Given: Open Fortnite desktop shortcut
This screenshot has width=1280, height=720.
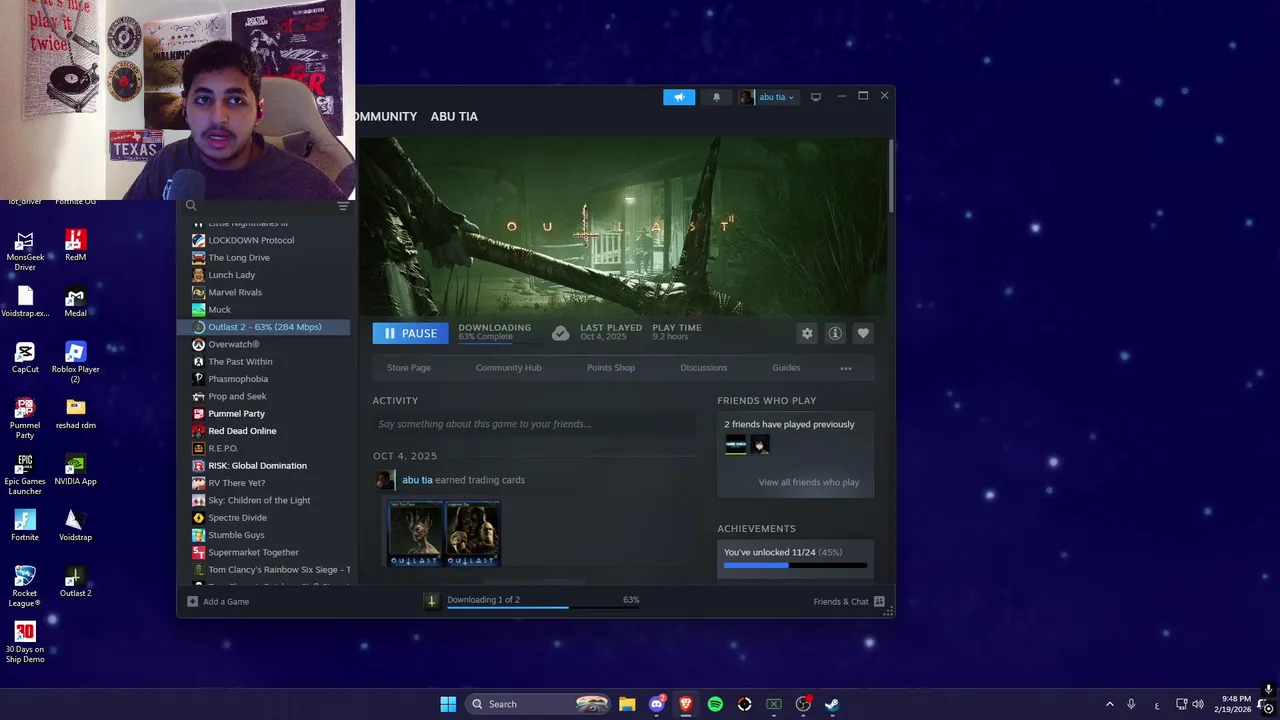Looking at the screenshot, I should click(x=25, y=525).
